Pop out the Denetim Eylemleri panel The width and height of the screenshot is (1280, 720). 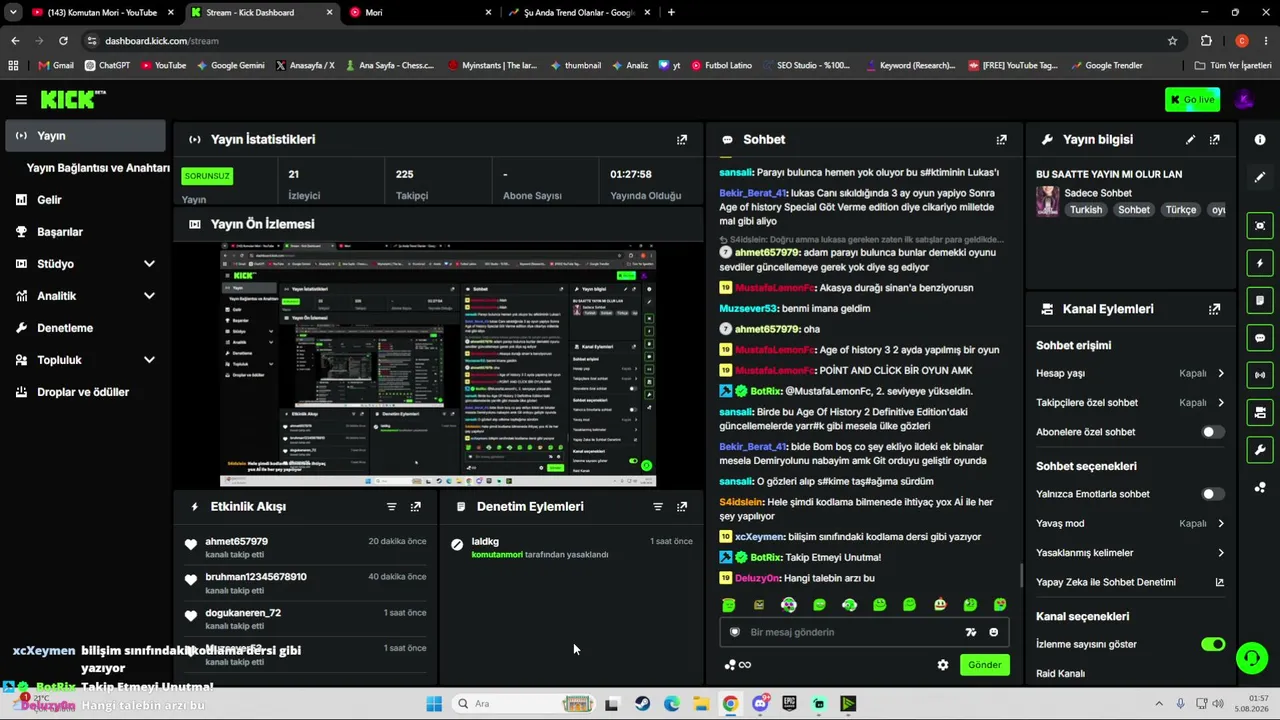[682, 507]
